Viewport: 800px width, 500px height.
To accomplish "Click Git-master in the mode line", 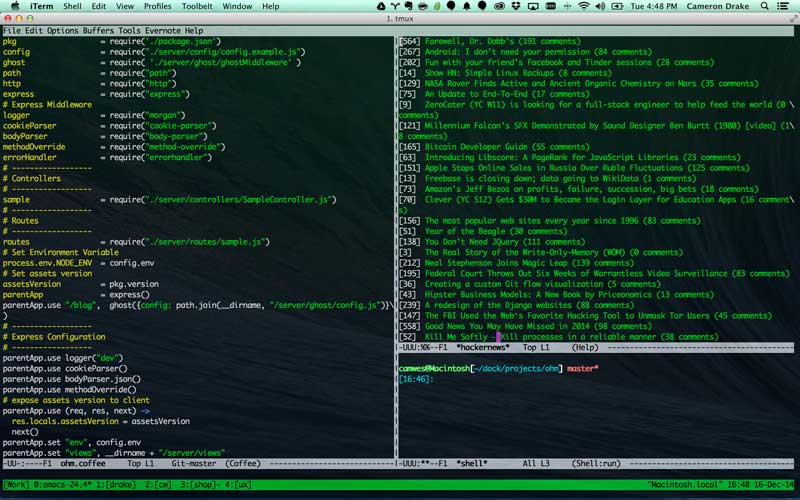I will tap(193, 463).
